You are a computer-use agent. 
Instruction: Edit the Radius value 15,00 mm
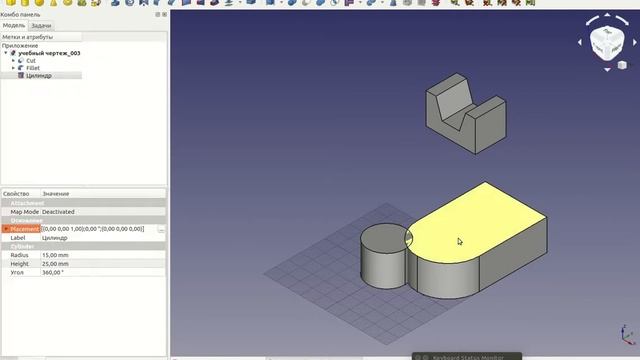pyautogui.click(x=103, y=255)
